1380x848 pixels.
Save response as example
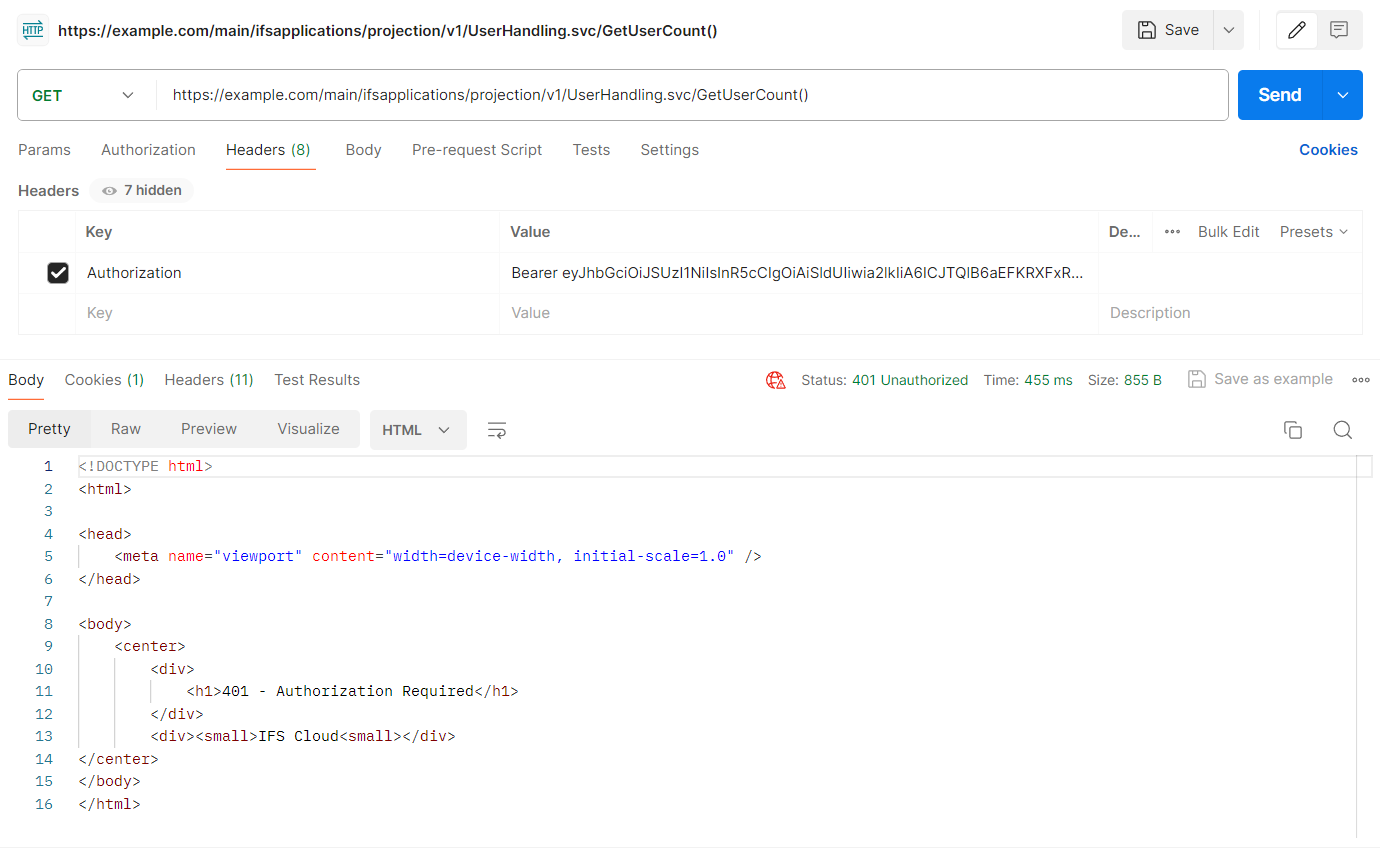1259,379
